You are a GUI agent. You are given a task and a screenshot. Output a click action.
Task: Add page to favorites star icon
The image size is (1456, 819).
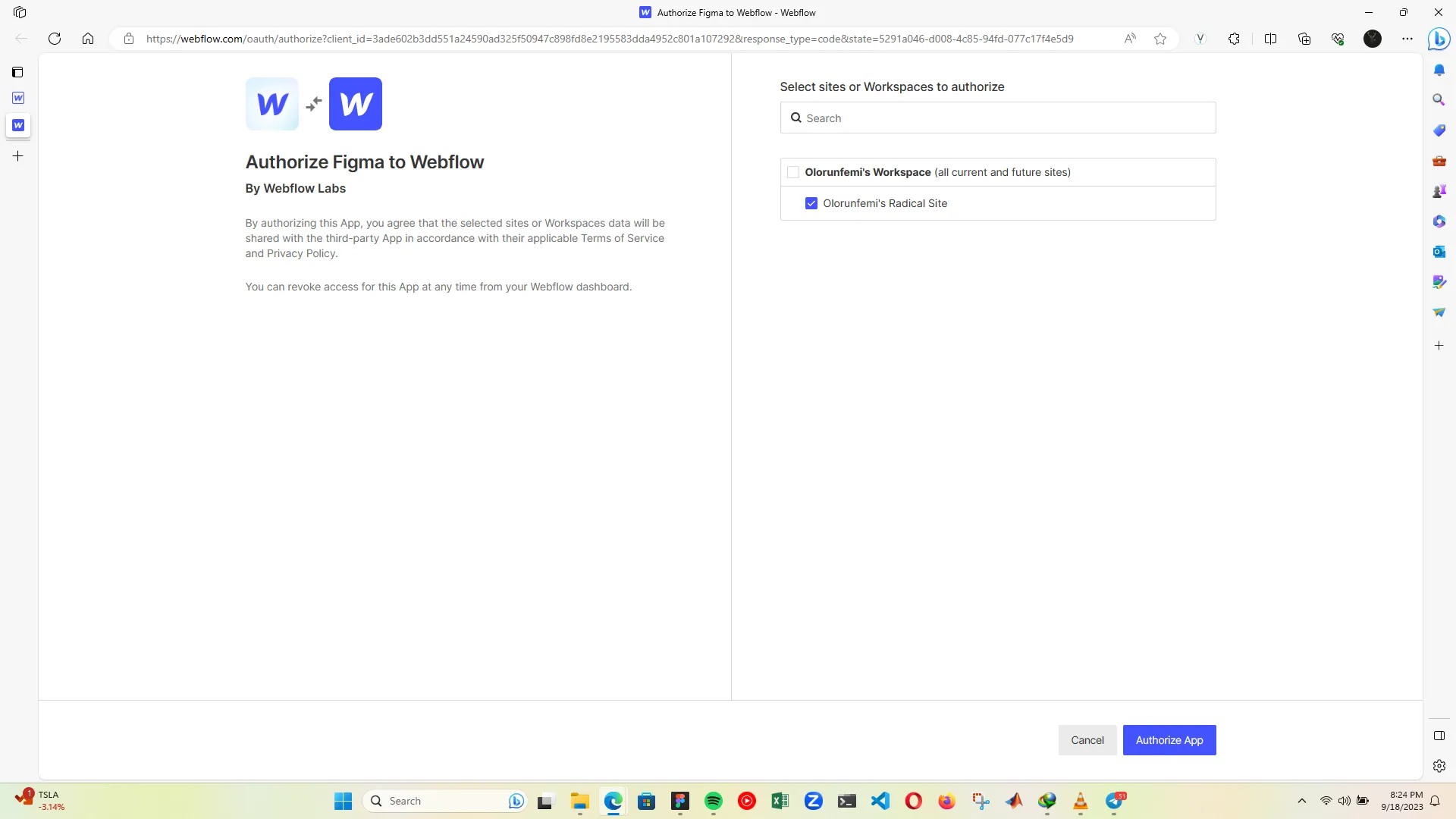point(1160,39)
